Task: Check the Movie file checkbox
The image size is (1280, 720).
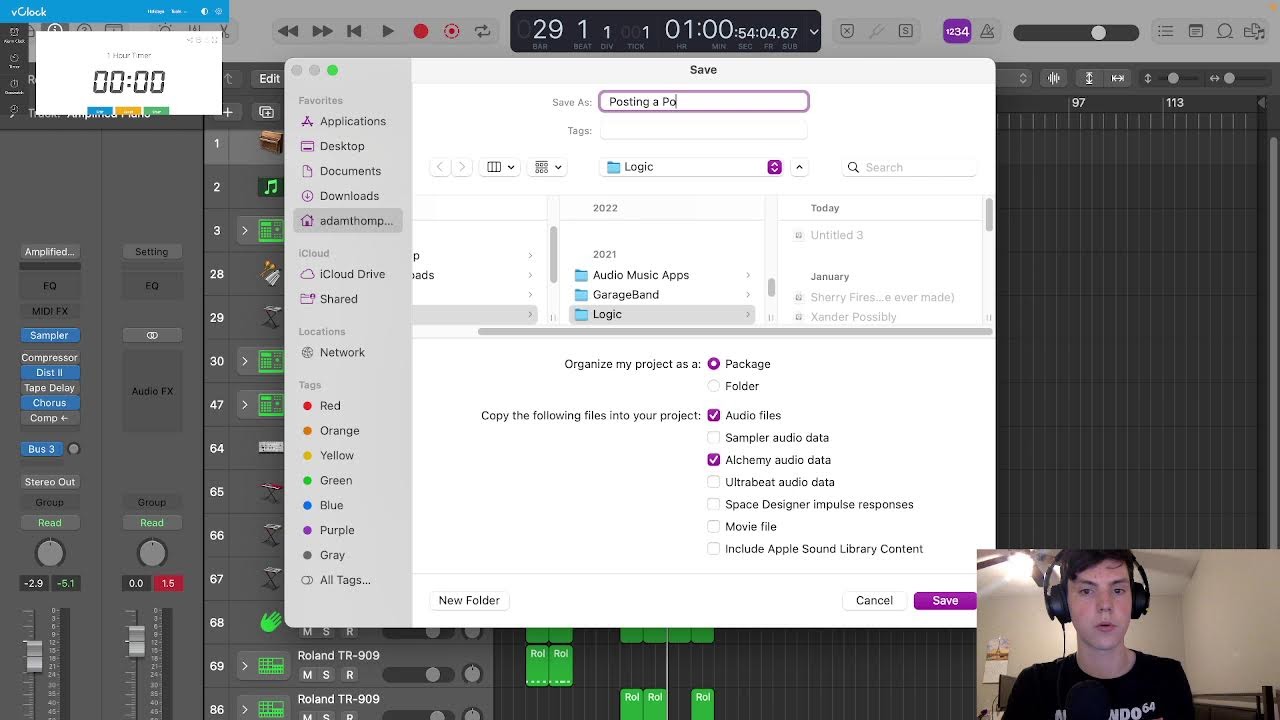Action: [x=714, y=526]
